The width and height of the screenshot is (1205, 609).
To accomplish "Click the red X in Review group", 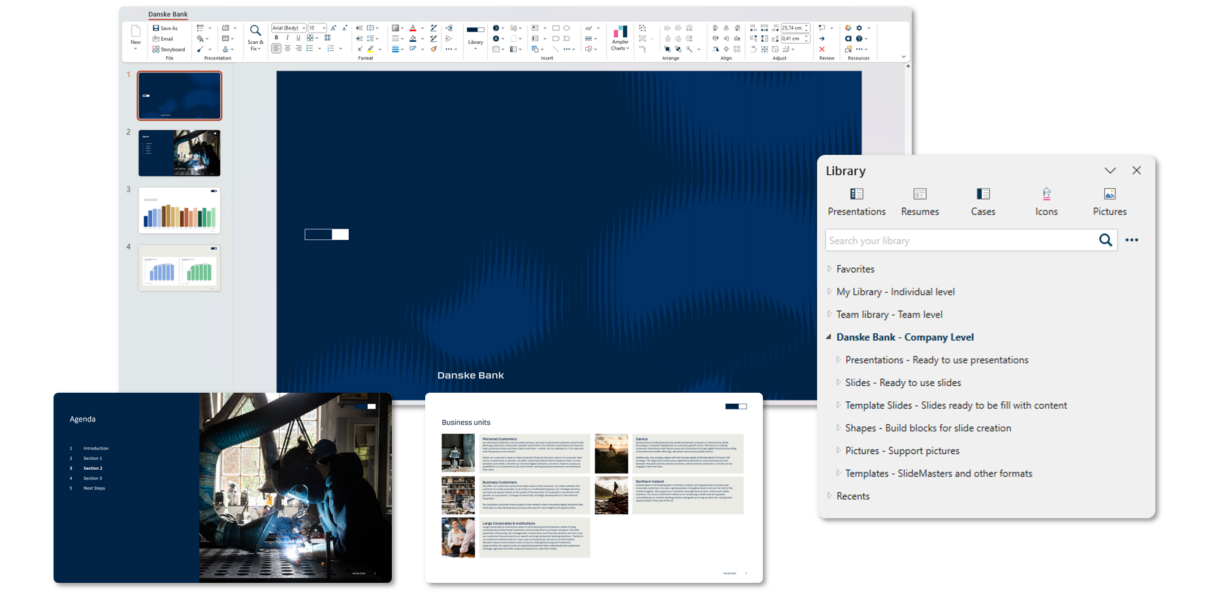I will (822, 49).
